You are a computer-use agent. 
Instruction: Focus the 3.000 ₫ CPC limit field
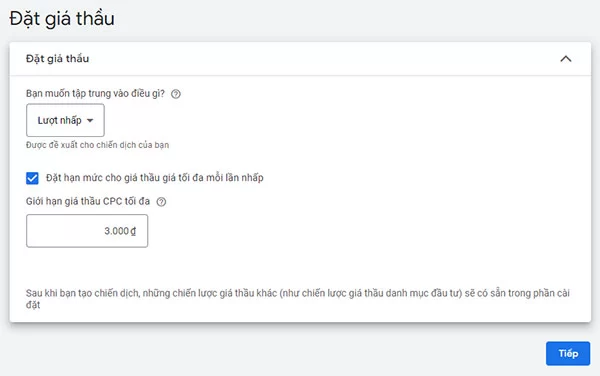pyautogui.click(x=87, y=231)
